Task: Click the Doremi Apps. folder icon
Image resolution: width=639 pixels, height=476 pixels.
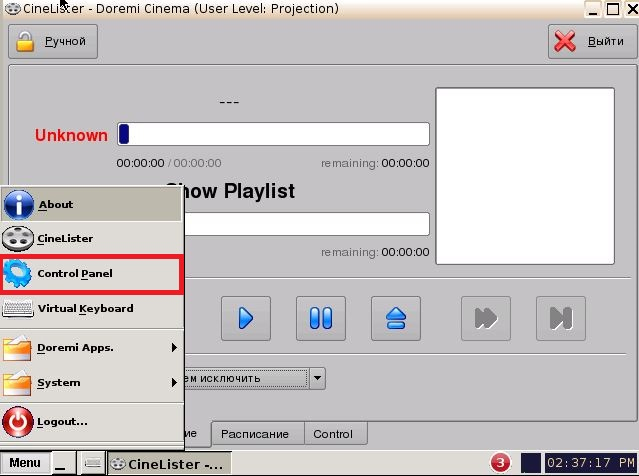Action: click(x=17, y=348)
